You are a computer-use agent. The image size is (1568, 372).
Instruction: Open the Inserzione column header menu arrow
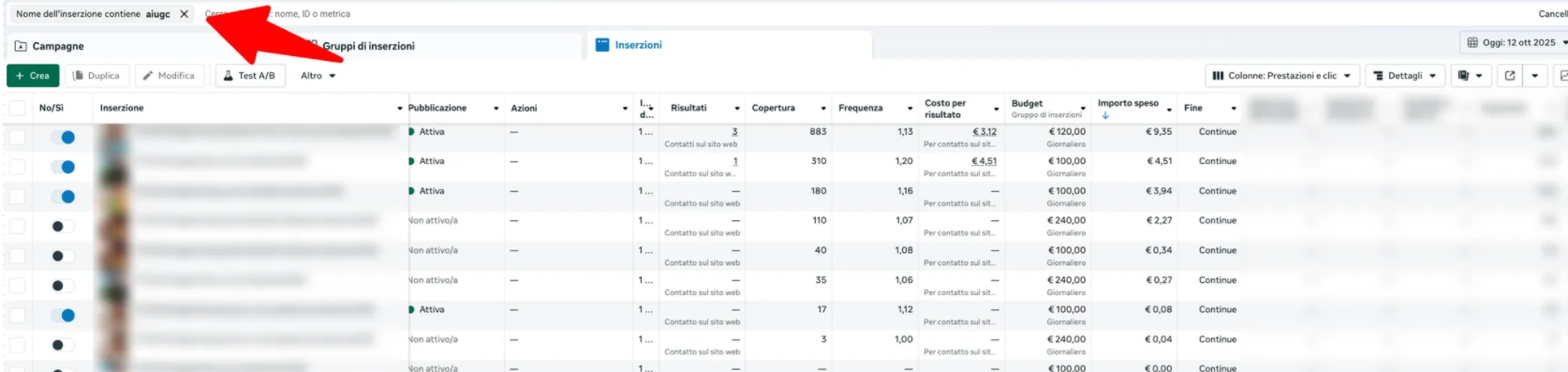pyautogui.click(x=400, y=109)
